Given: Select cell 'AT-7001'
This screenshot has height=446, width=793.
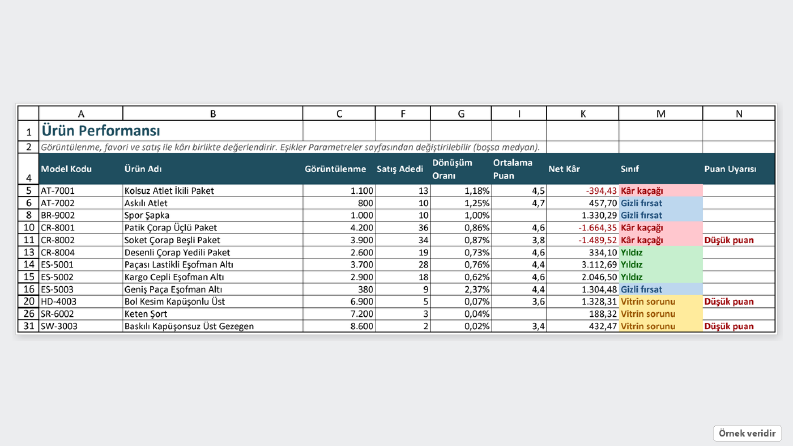Looking at the screenshot, I should click(x=81, y=191).
